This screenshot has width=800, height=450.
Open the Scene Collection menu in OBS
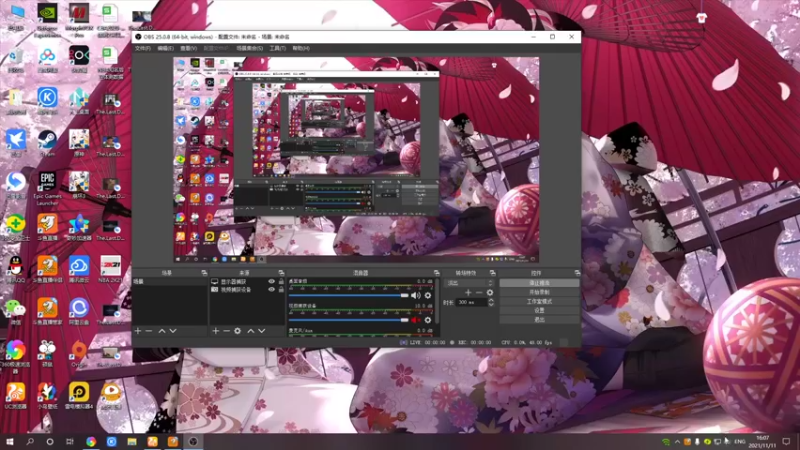coord(249,48)
